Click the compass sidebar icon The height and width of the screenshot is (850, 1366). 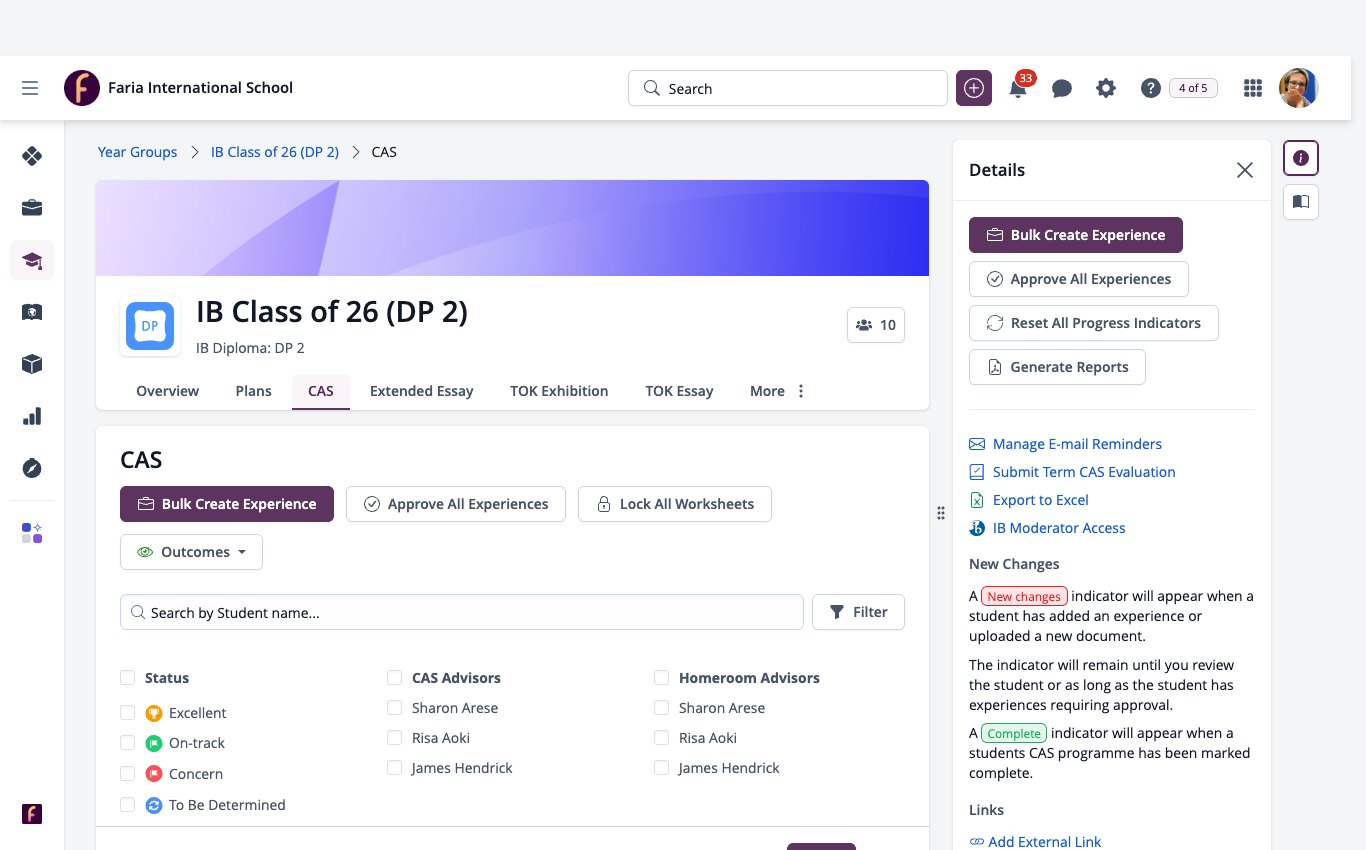32,468
